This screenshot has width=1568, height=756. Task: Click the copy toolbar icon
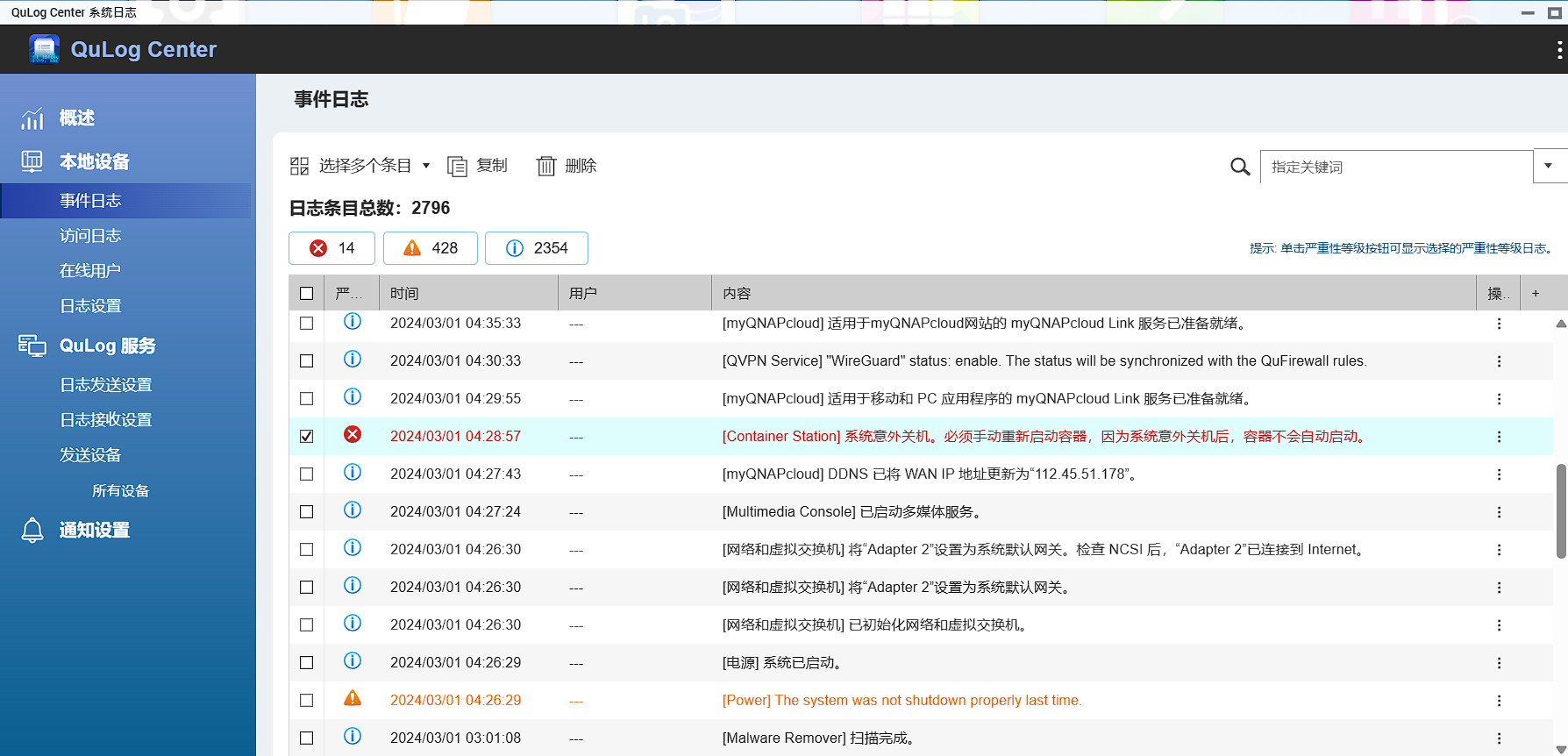[457, 166]
